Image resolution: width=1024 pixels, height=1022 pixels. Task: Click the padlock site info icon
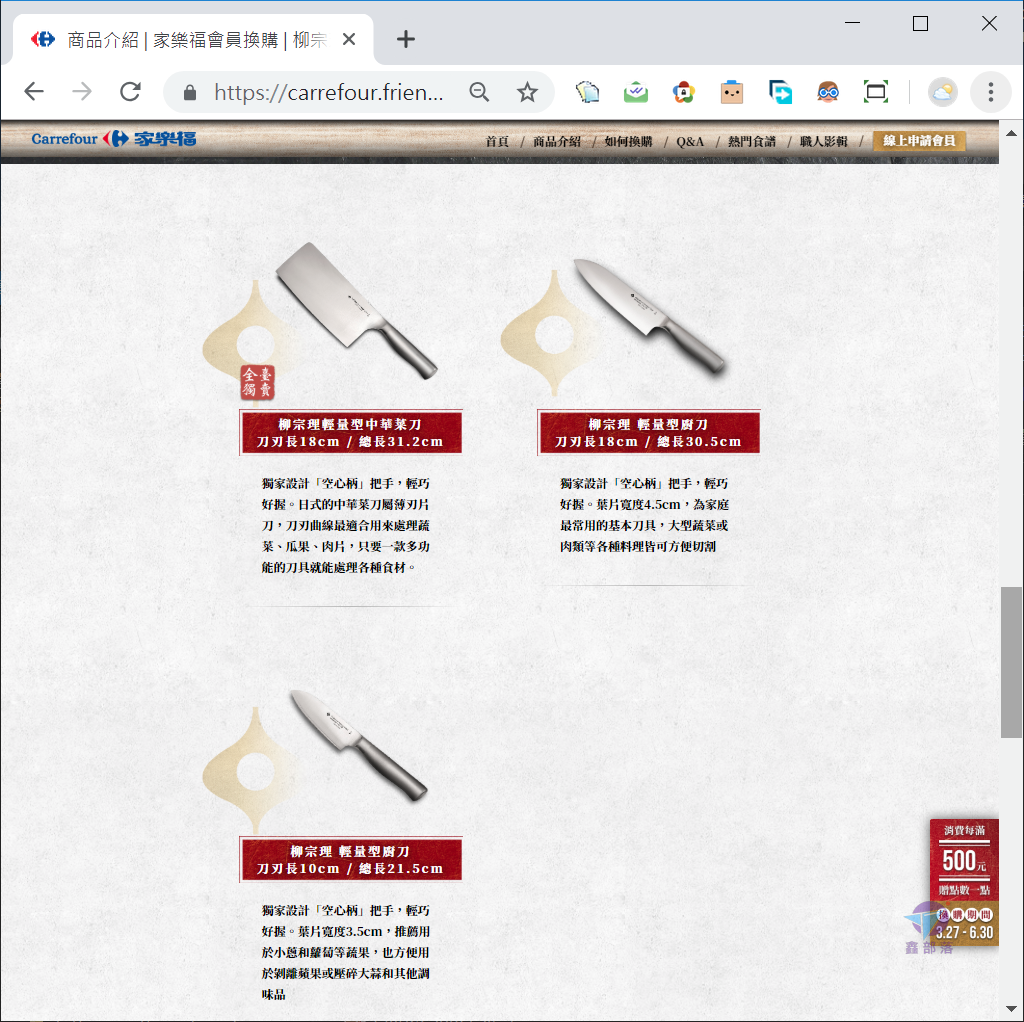190,93
